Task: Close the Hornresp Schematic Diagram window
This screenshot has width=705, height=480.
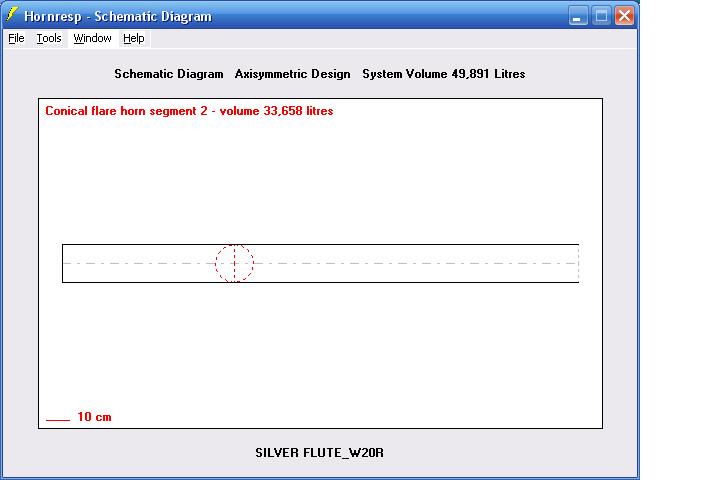Action: coord(625,16)
